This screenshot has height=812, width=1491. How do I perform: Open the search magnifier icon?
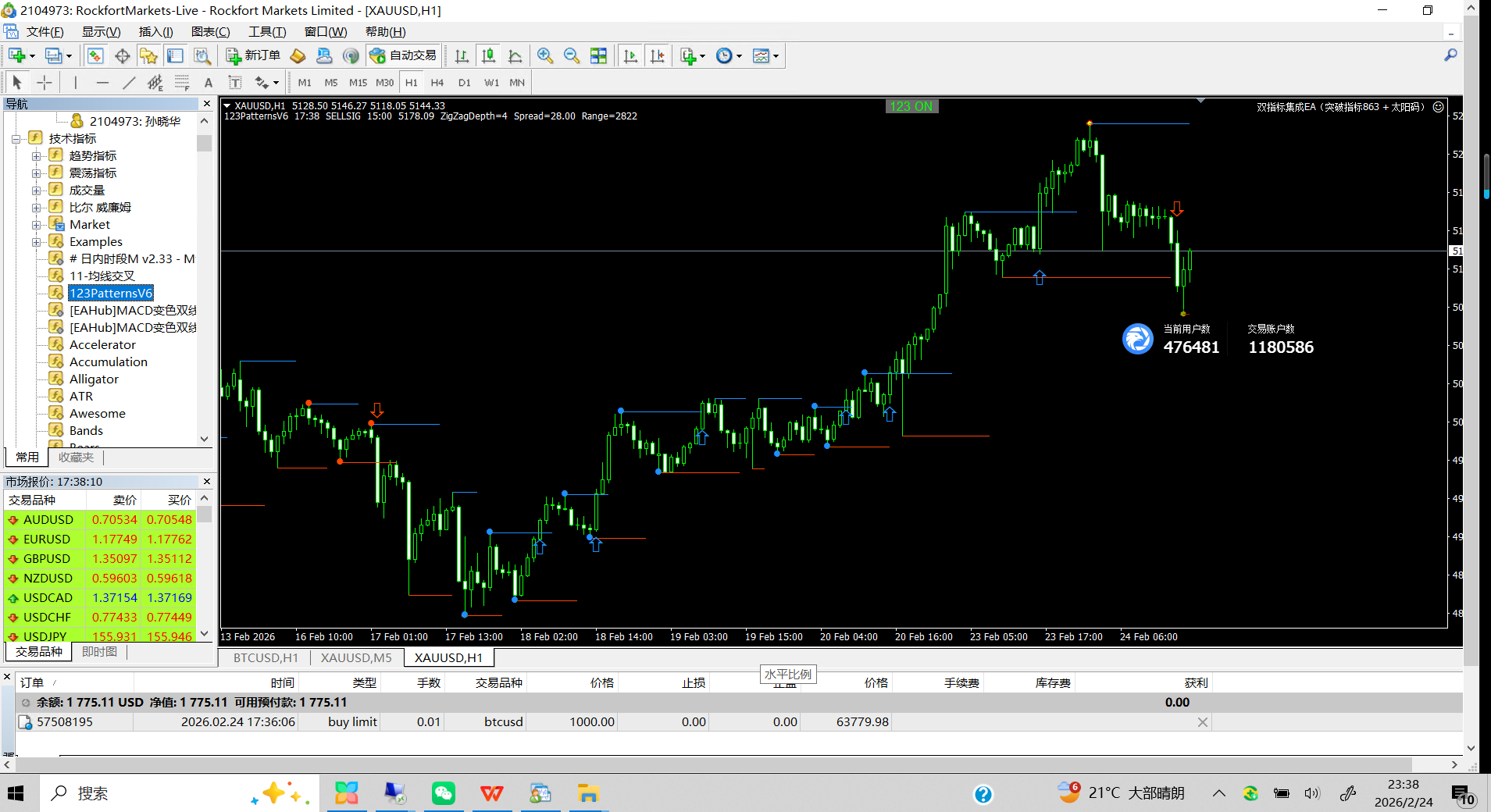click(1450, 55)
